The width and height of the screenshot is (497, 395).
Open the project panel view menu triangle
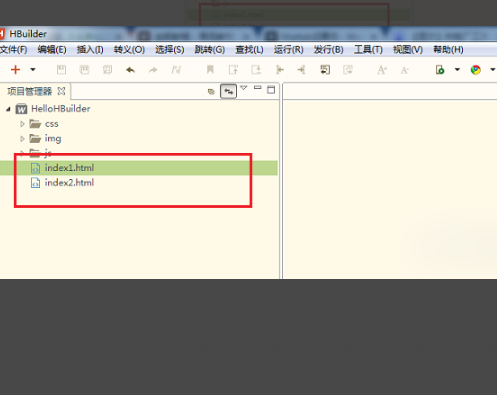tap(244, 88)
